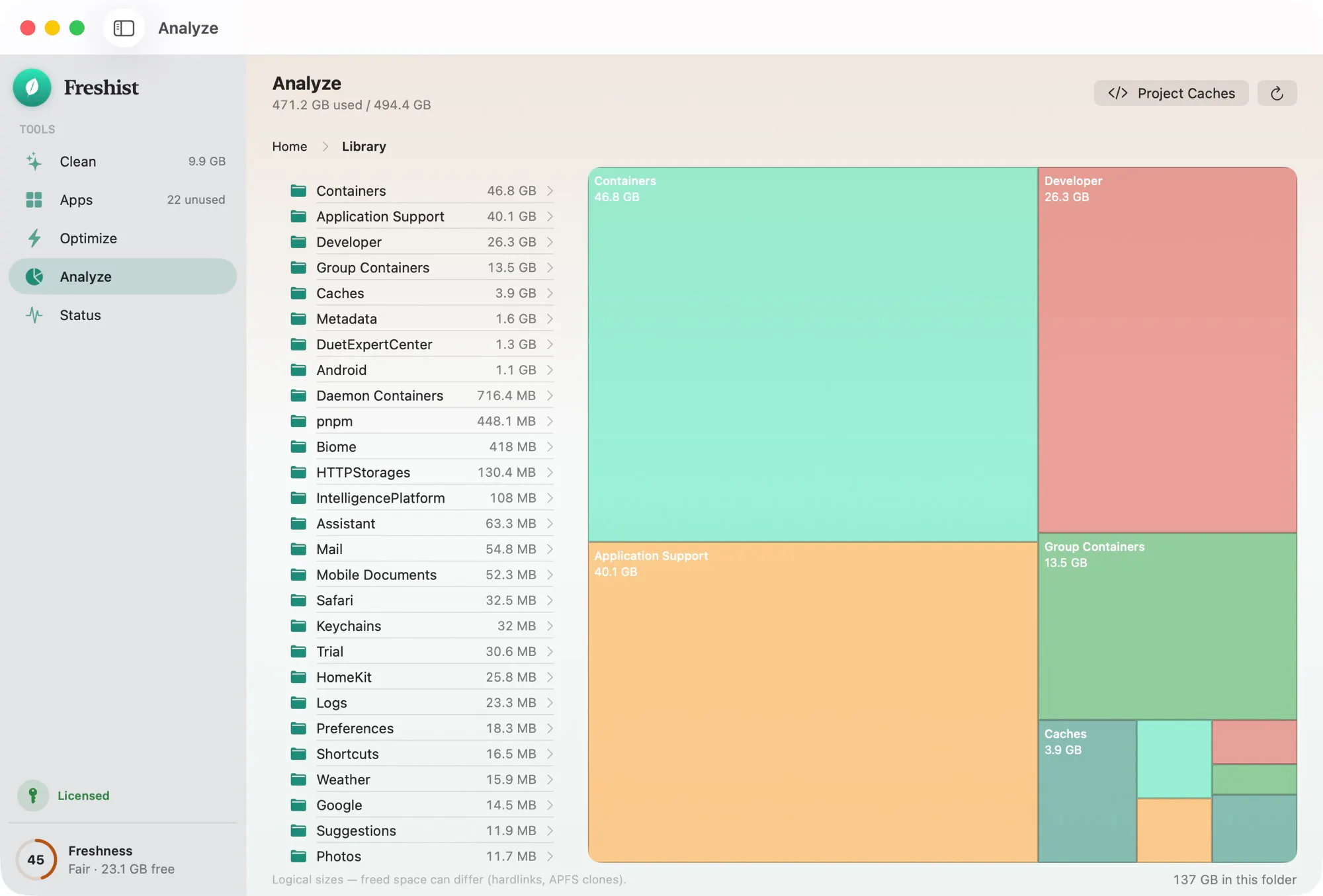
Task: Click the Biome folder icon
Action: click(x=298, y=447)
